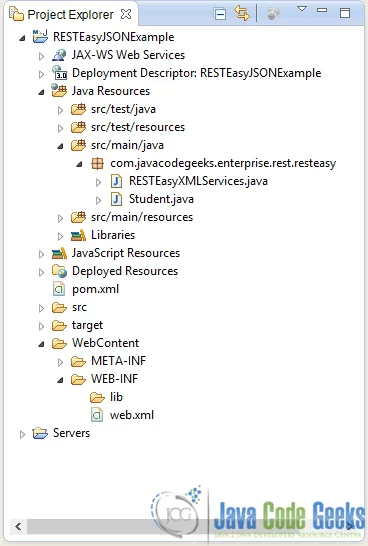Select the Deployed Resources label
The width and height of the screenshot is (368, 546).
125,271
